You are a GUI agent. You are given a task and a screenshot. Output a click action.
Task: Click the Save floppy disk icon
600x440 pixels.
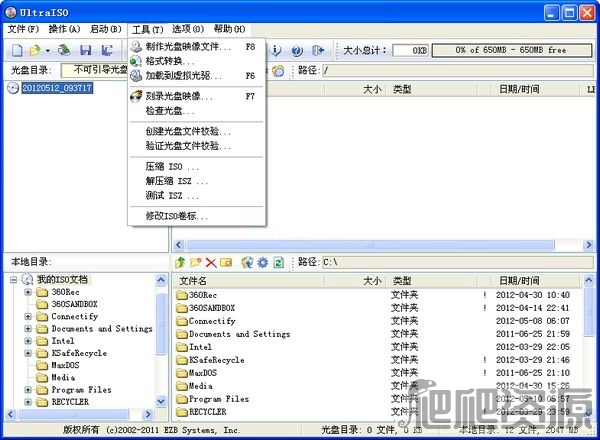click(x=85, y=50)
